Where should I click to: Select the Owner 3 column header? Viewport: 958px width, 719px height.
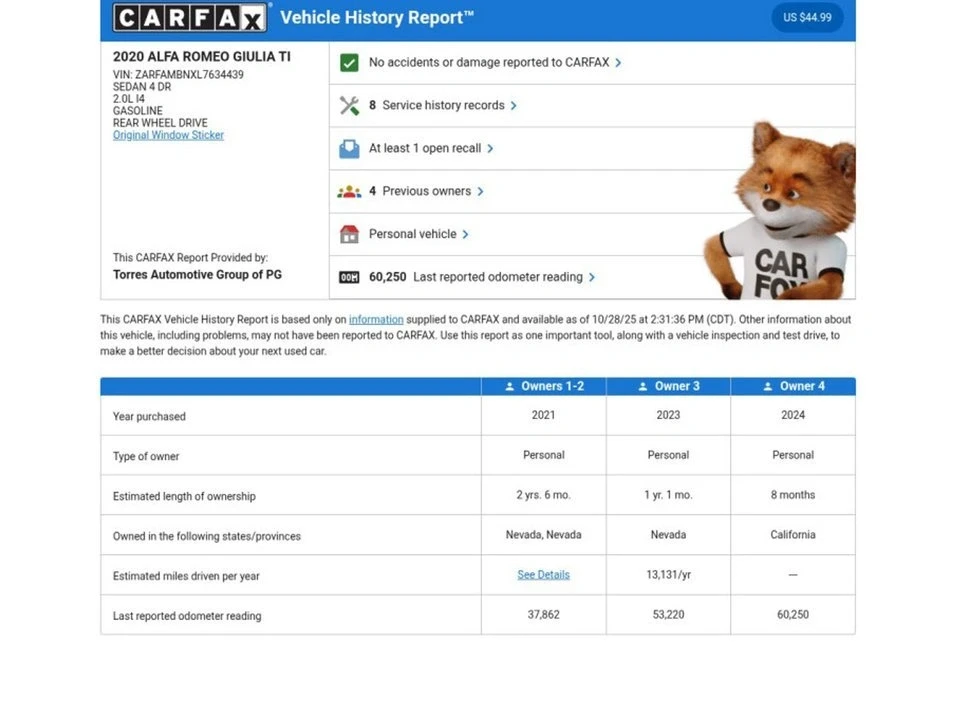click(x=668, y=386)
